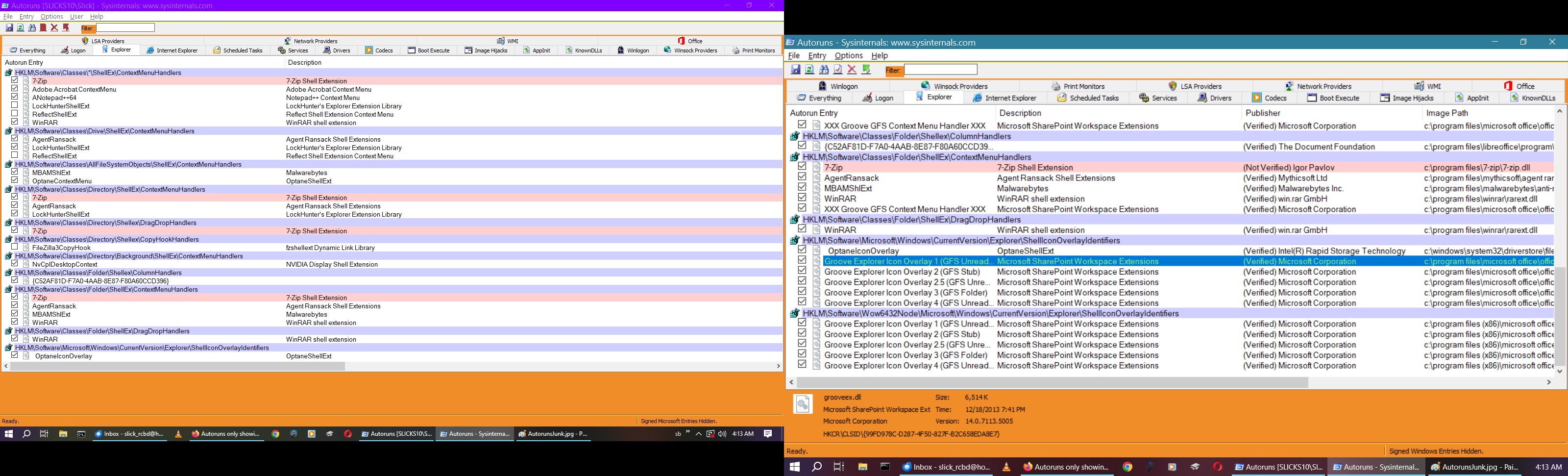Image resolution: width=1568 pixels, height=476 pixels.
Task: Click down arrow of right window's vertical scrollbar
Action: (1560, 371)
